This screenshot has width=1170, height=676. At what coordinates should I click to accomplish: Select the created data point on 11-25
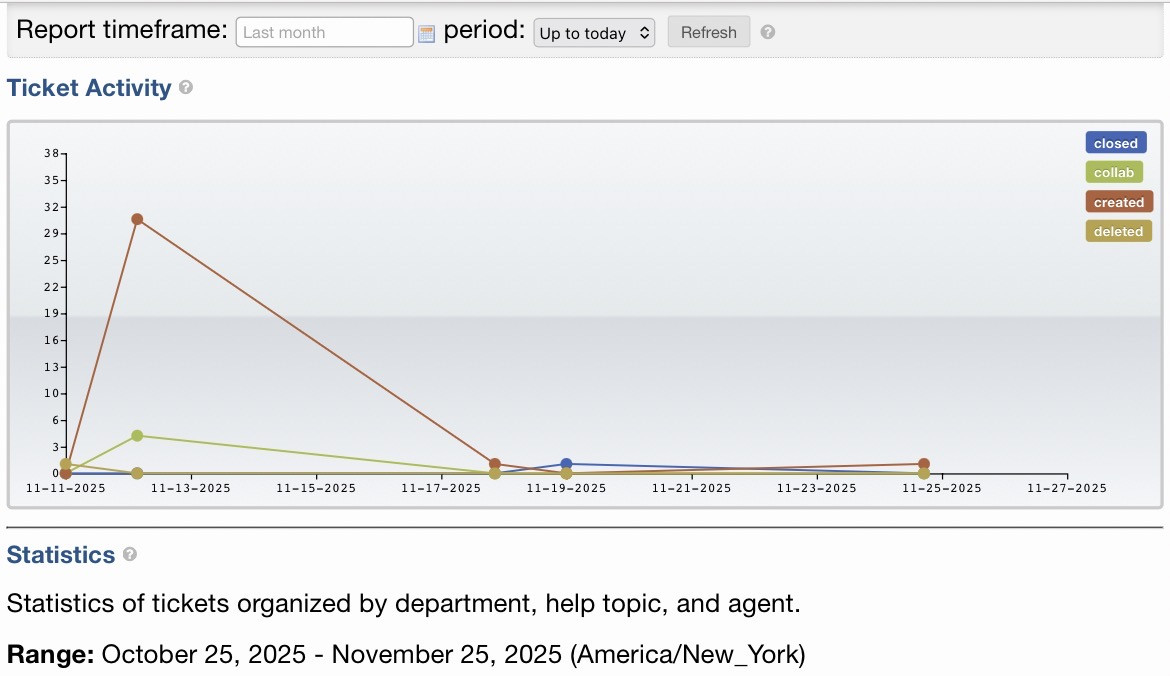click(x=924, y=464)
